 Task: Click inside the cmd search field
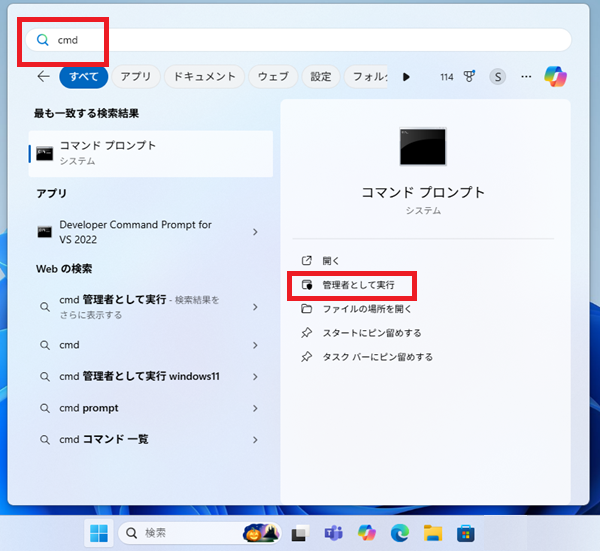298,40
